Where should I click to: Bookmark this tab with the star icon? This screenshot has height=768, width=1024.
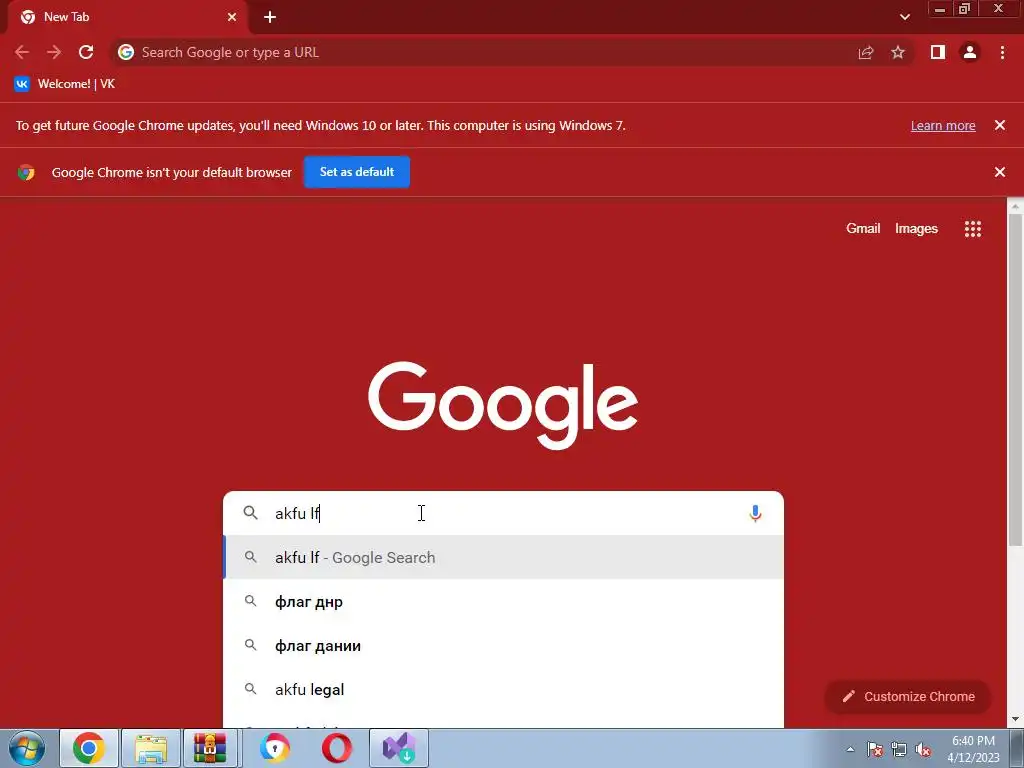898,52
